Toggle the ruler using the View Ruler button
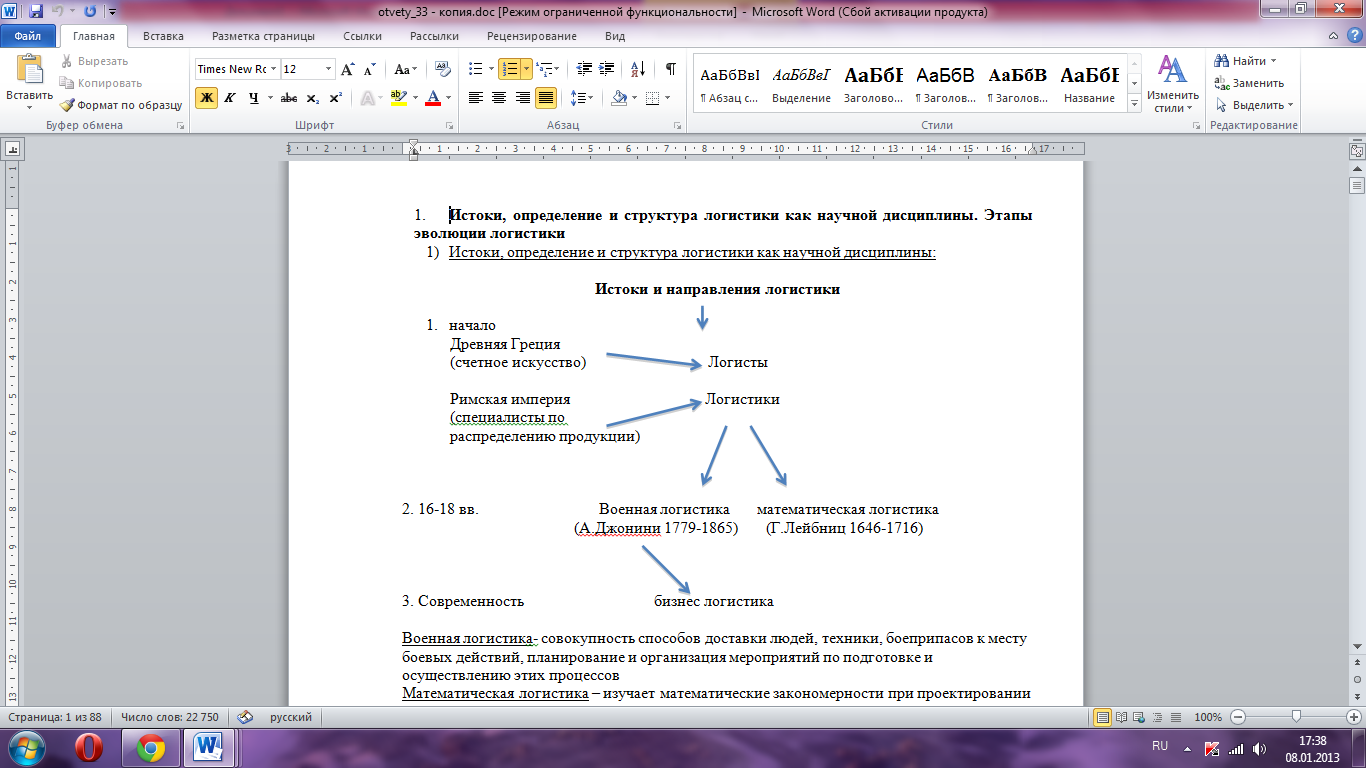Screen dimensions: 1366x768 (x=1357, y=151)
